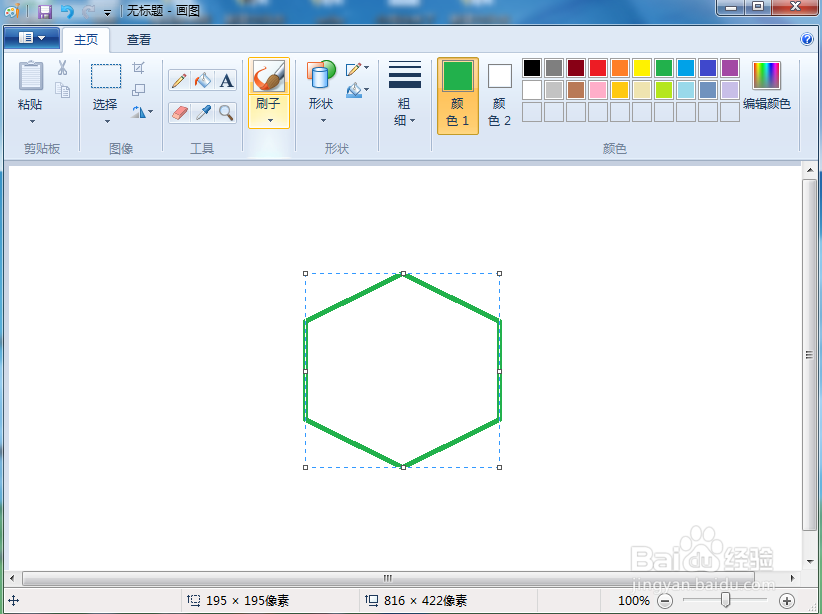This screenshot has height=614, width=822.
Task: Select the Eraser tool
Action: tap(179, 113)
